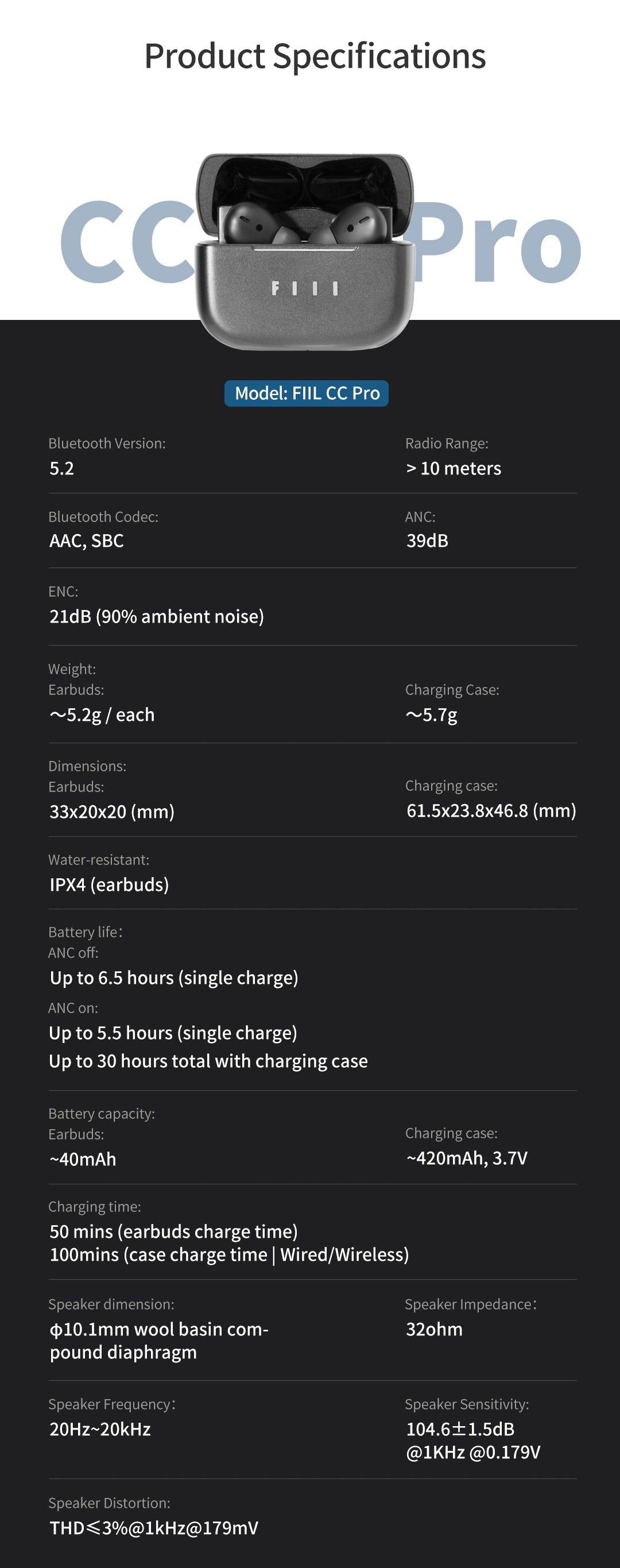Click the ANC 39dB value
The image size is (620, 1568).
[427, 540]
